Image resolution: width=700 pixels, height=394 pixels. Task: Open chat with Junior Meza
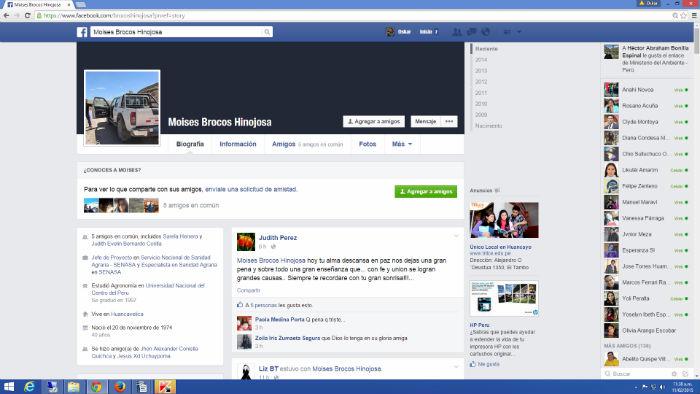(x=646, y=234)
